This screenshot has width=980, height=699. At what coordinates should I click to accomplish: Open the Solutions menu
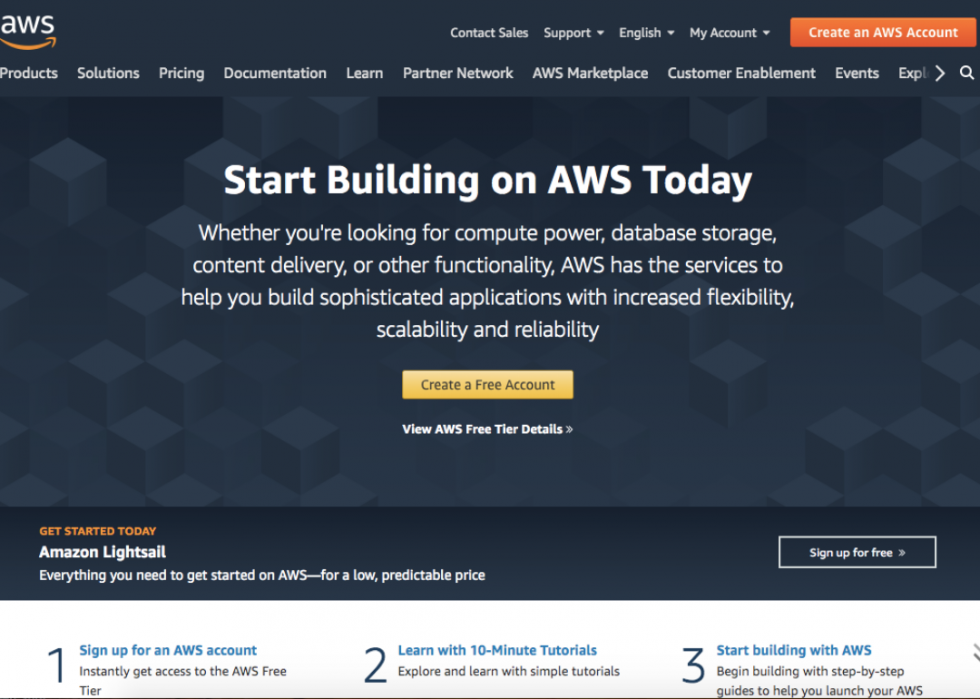pyautogui.click(x=108, y=73)
